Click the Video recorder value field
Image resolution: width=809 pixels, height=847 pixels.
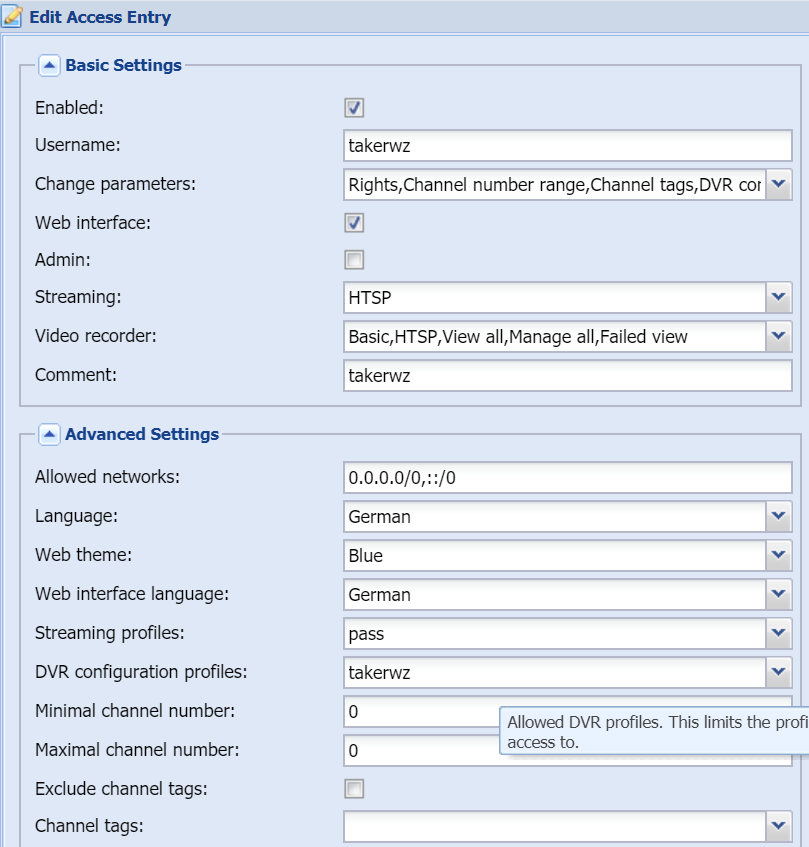555,337
